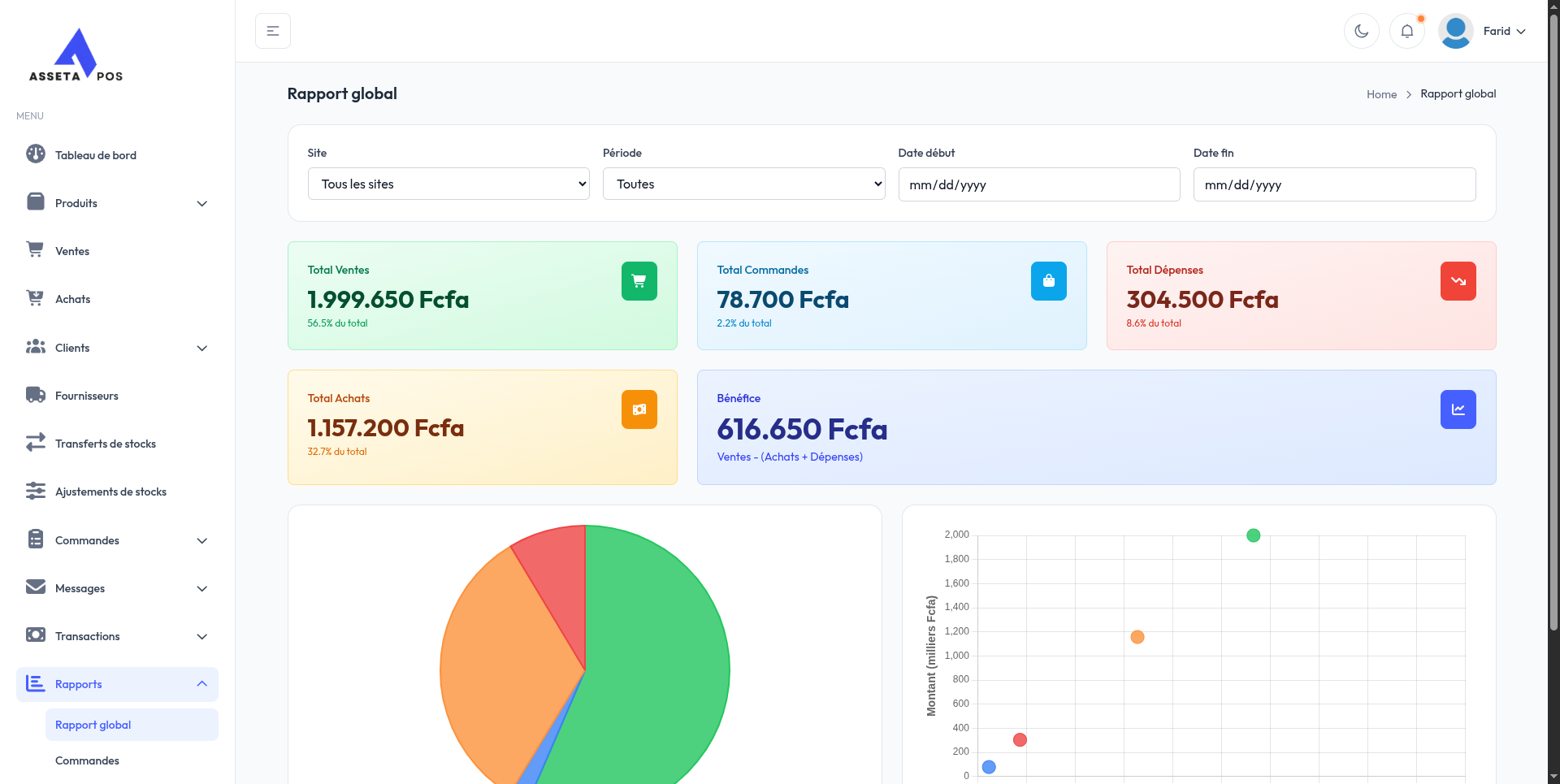
Task: Open Commandes report under Rapports
Action: [x=87, y=760]
